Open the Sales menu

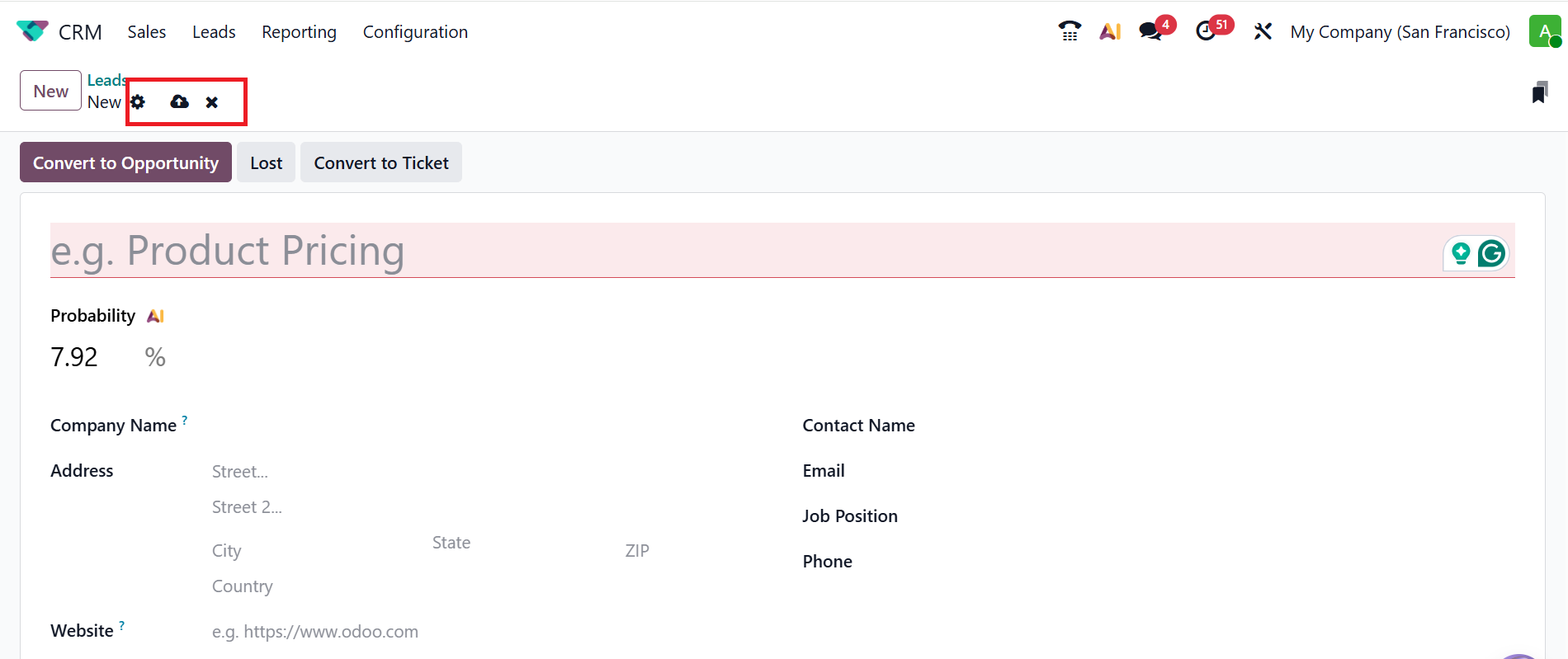(146, 31)
